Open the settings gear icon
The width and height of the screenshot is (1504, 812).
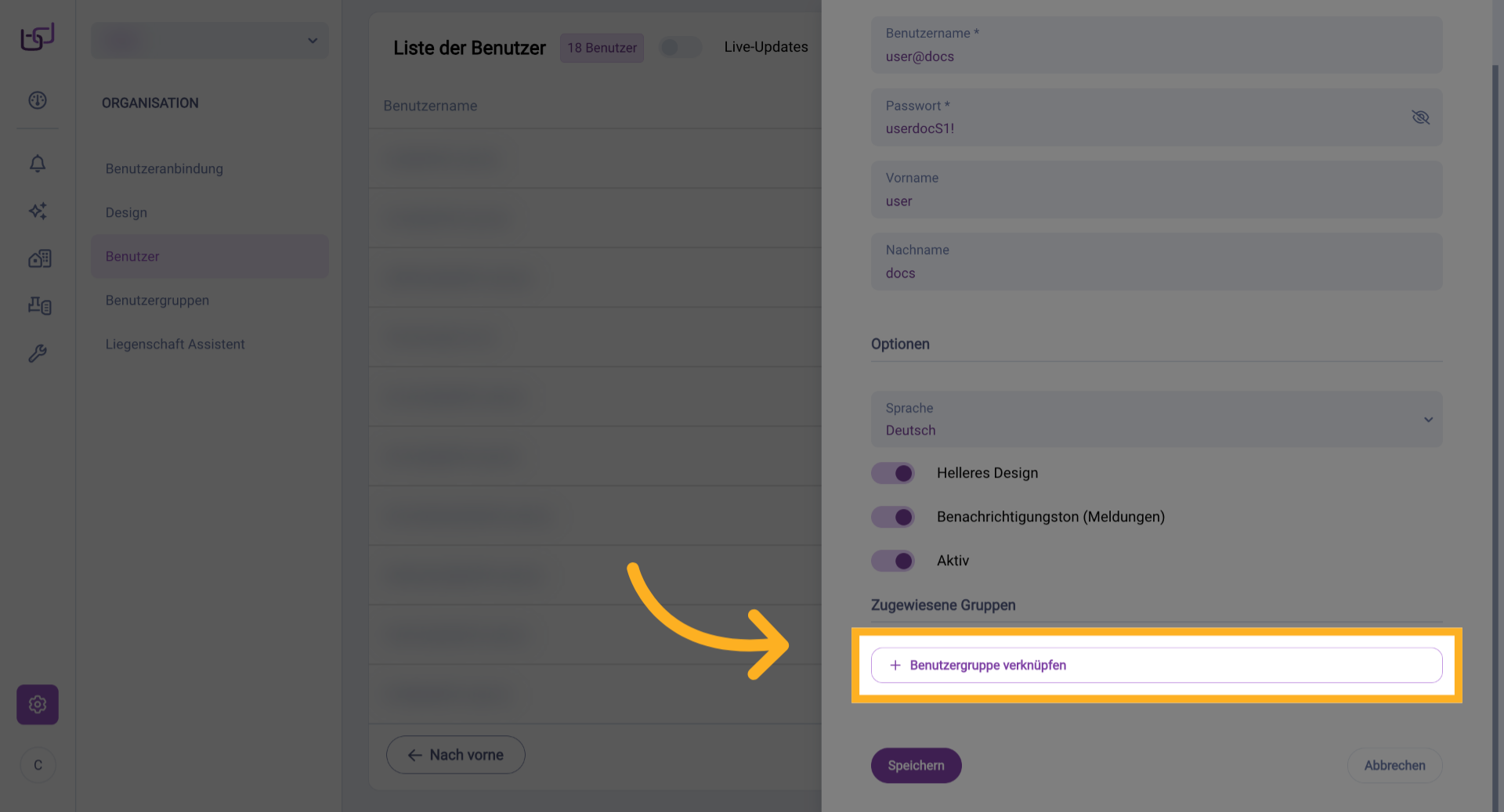(38, 705)
